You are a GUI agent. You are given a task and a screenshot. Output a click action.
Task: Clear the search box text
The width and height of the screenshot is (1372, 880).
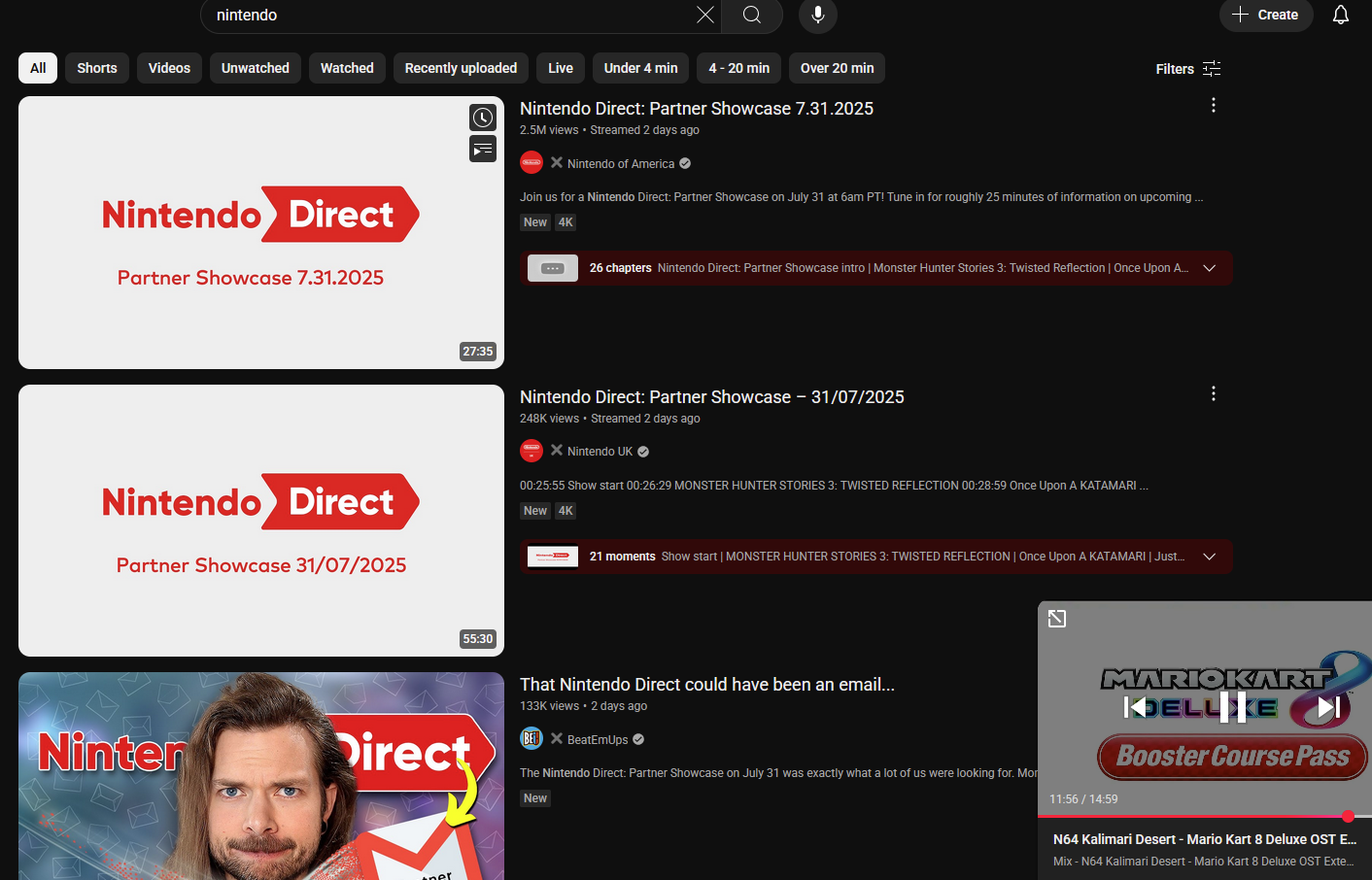[704, 15]
